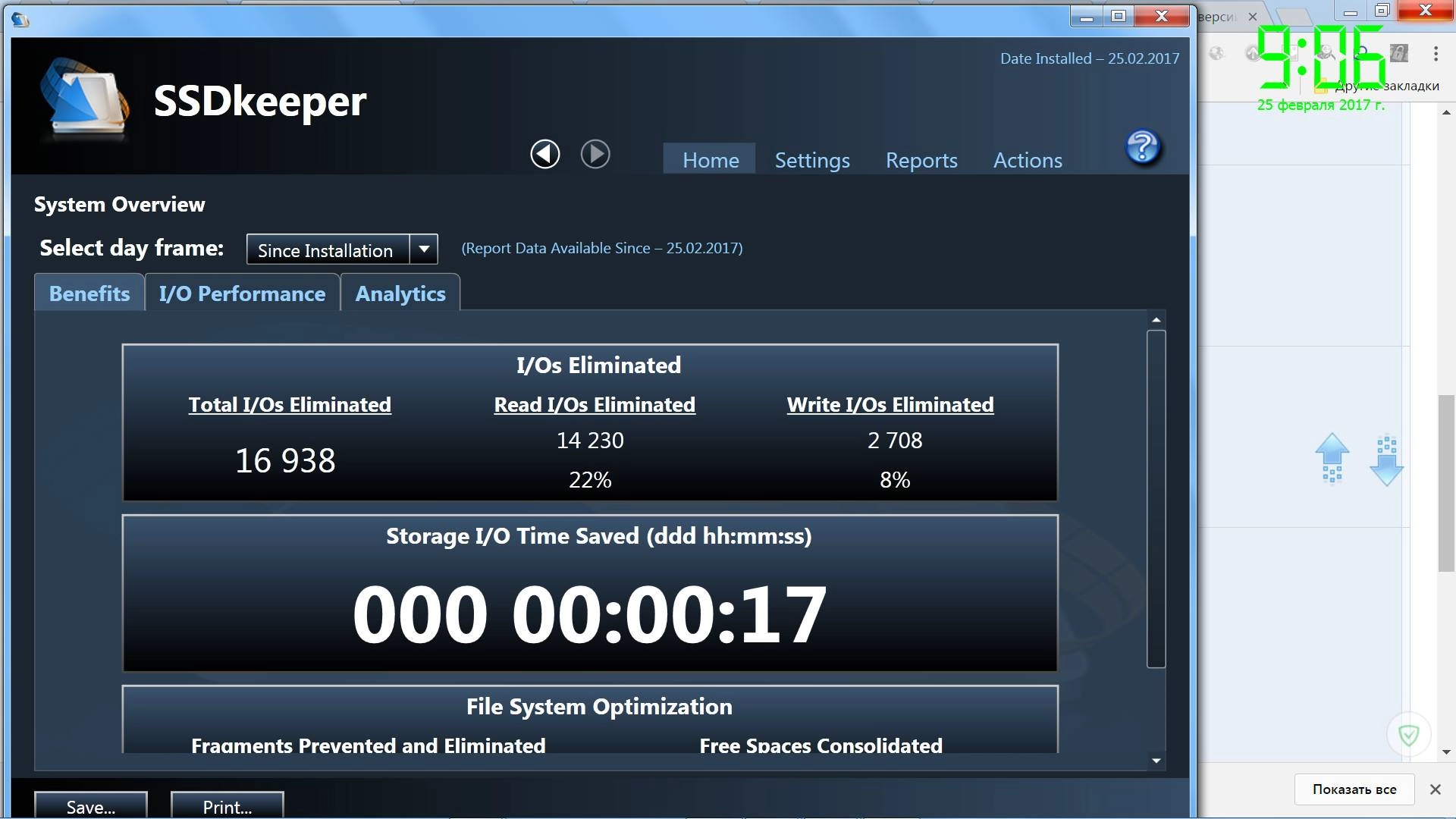Click the 'Date Installed – 25.02.2017' text

(1090, 58)
